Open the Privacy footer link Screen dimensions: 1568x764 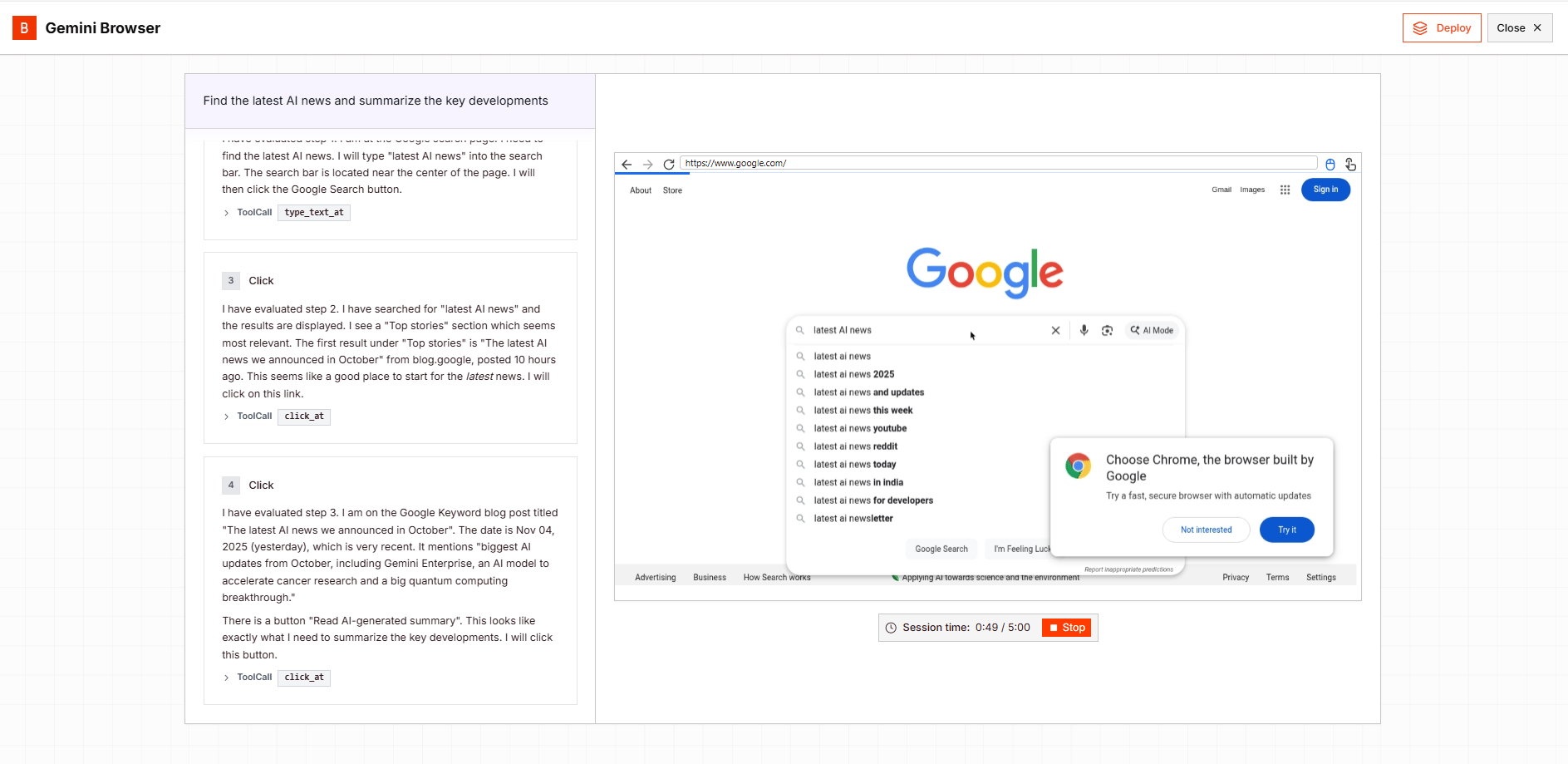(x=1236, y=578)
